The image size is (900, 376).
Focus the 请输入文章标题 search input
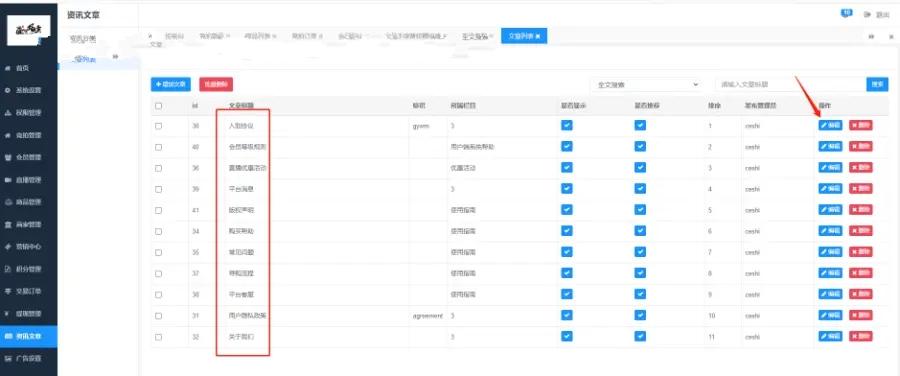(x=790, y=84)
